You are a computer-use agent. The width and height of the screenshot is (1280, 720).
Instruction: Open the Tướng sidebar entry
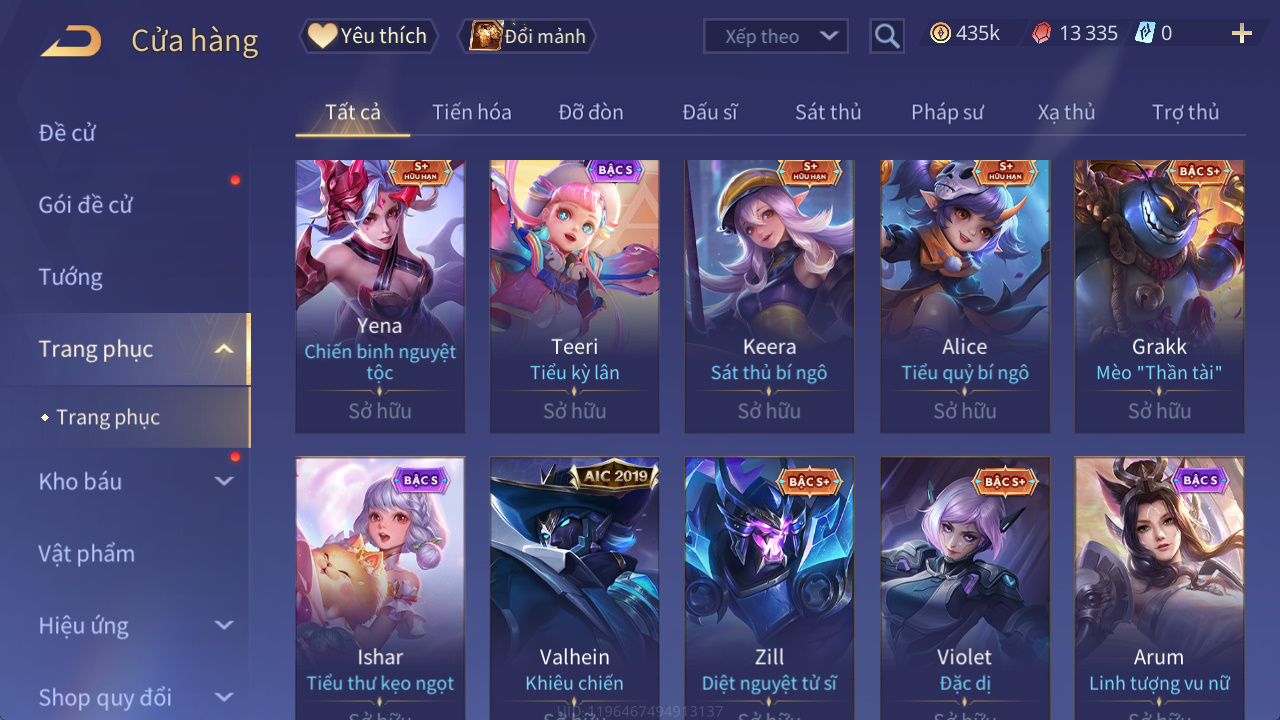(x=71, y=277)
